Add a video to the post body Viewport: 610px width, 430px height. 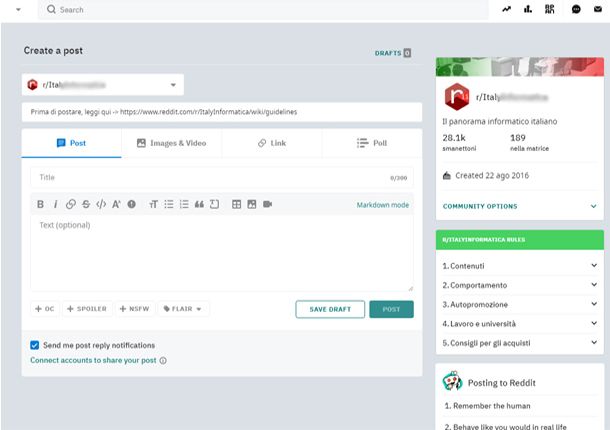(267, 204)
